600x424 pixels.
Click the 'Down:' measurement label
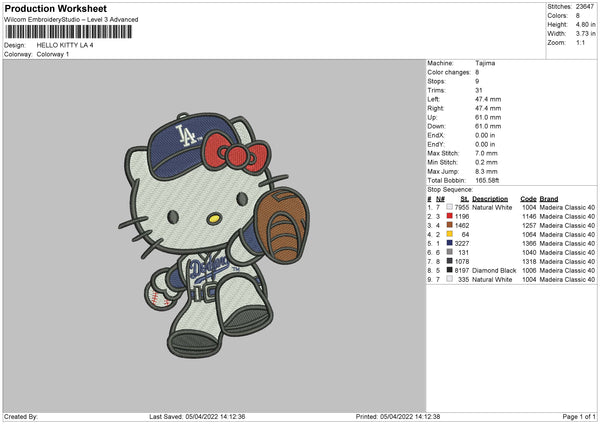437,126
